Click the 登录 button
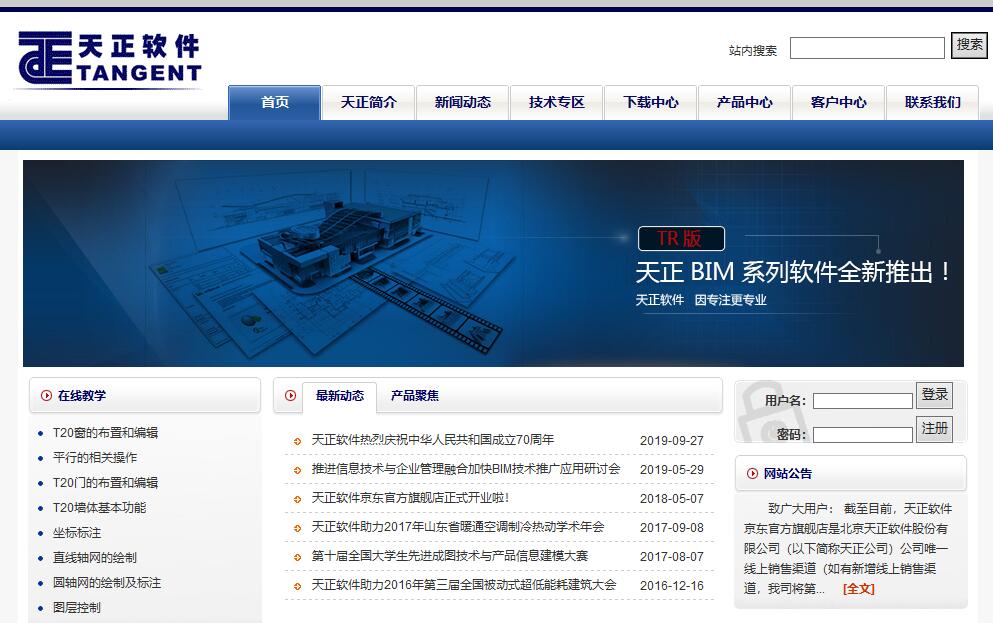The width and height of the screenshot is (993, 623). click(934, 395)
